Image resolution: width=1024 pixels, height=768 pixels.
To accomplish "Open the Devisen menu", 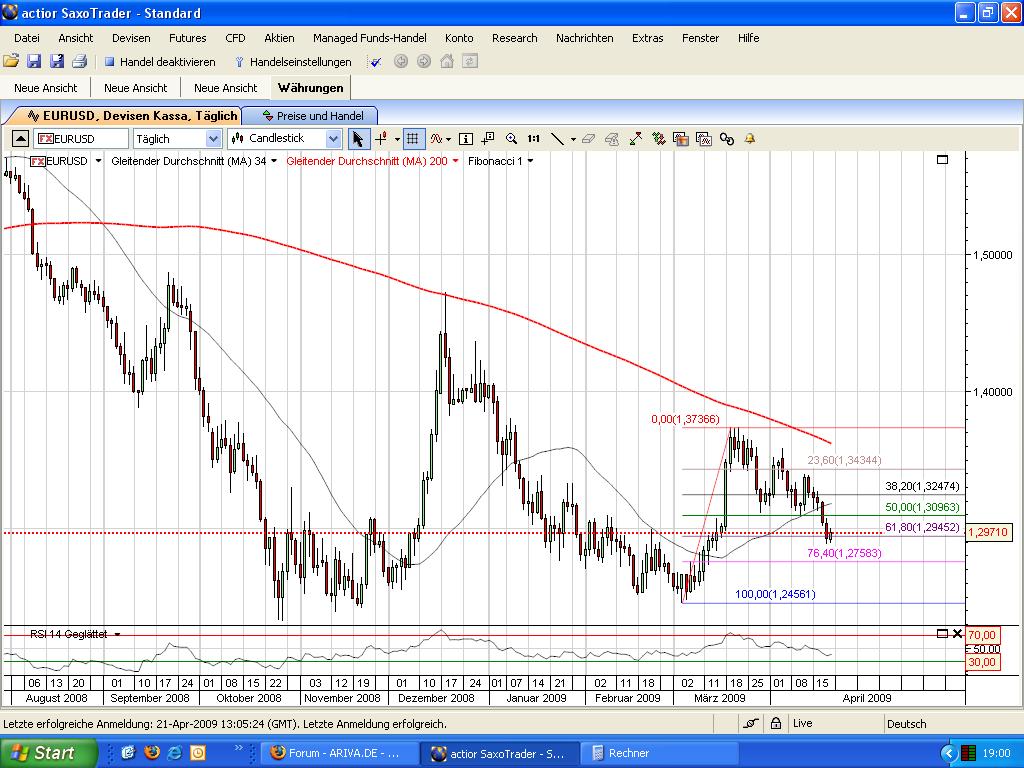I will click(x=130, y=38).
